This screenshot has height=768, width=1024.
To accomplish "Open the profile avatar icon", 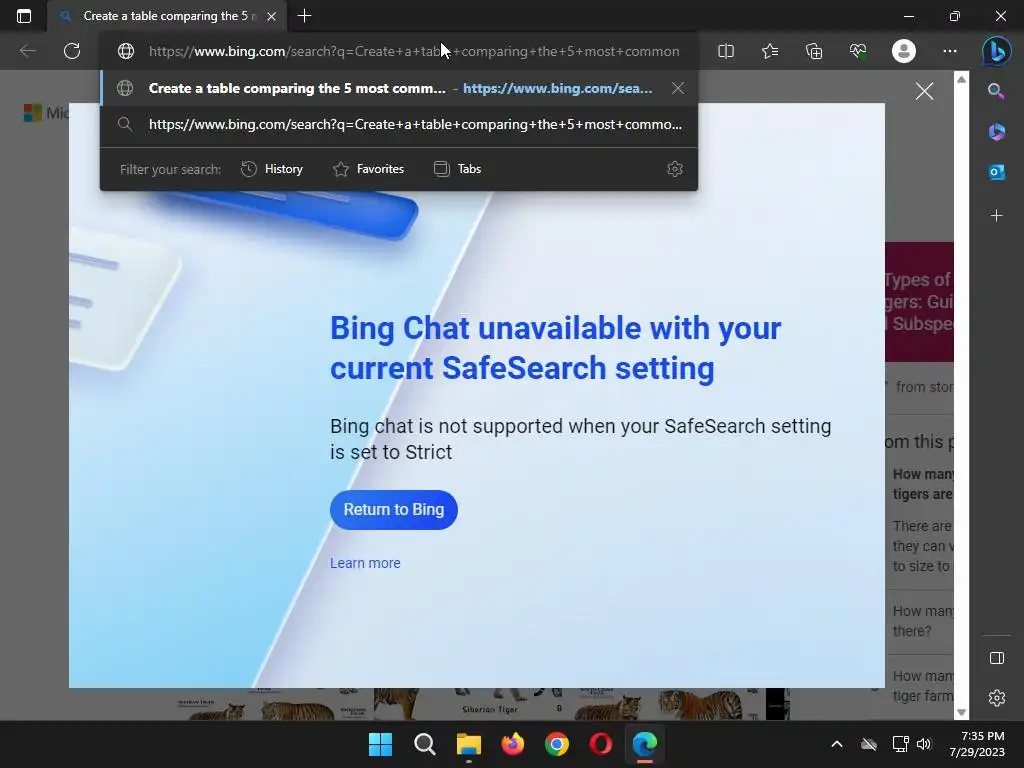I will [904, 51].
